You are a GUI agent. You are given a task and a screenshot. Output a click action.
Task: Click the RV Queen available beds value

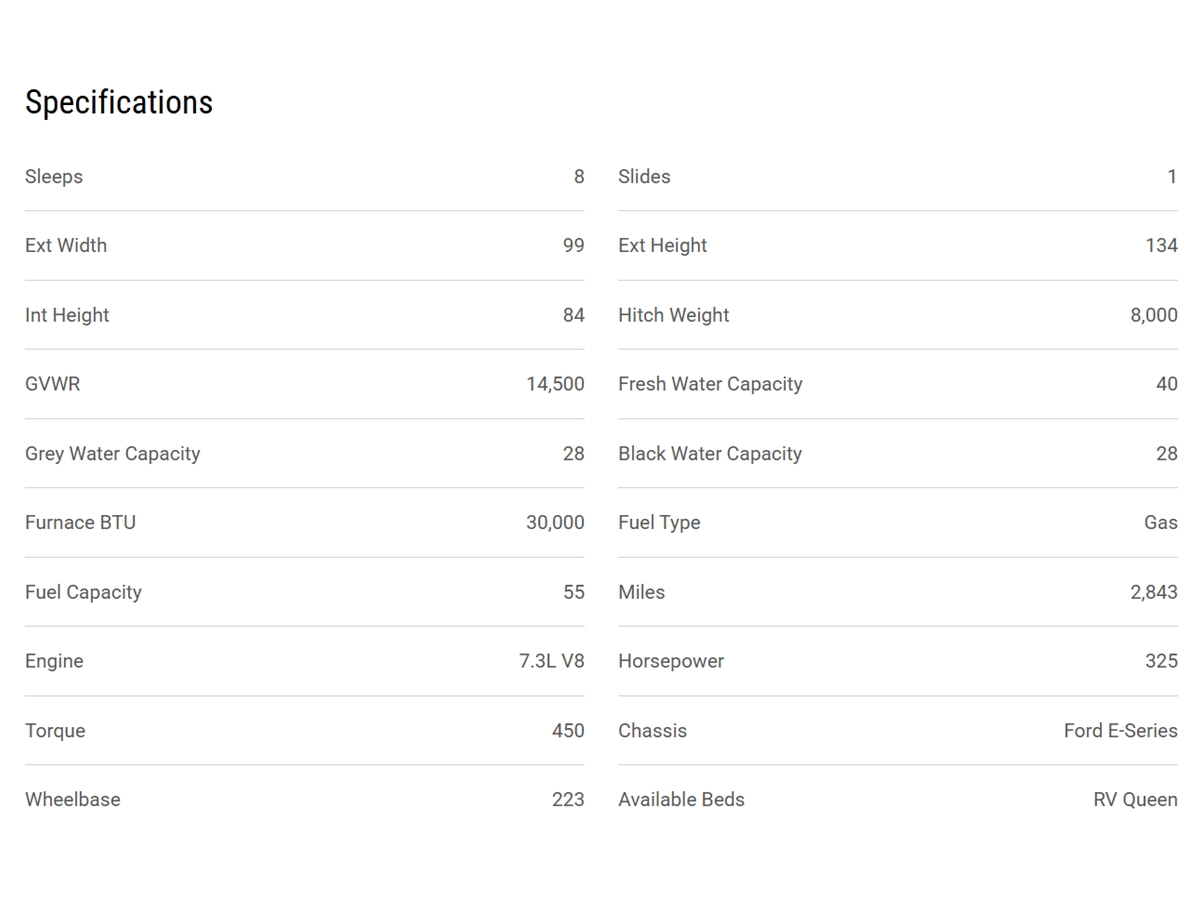coord(1135,800)
